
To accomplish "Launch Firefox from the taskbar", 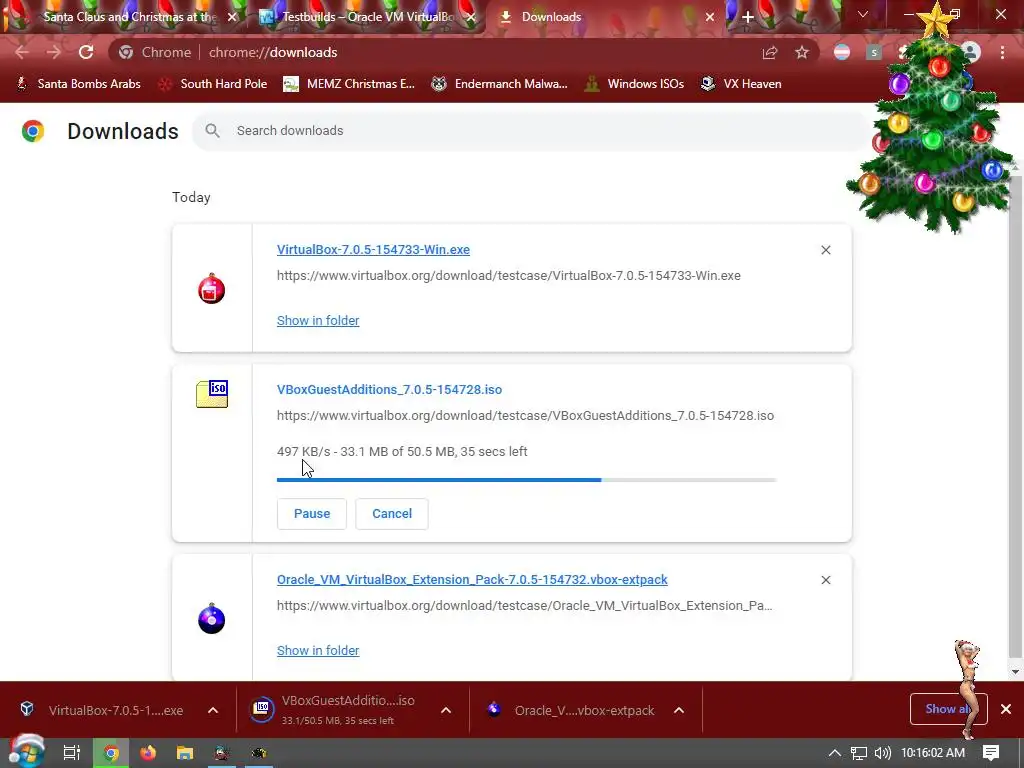I will tap(148, 753).
